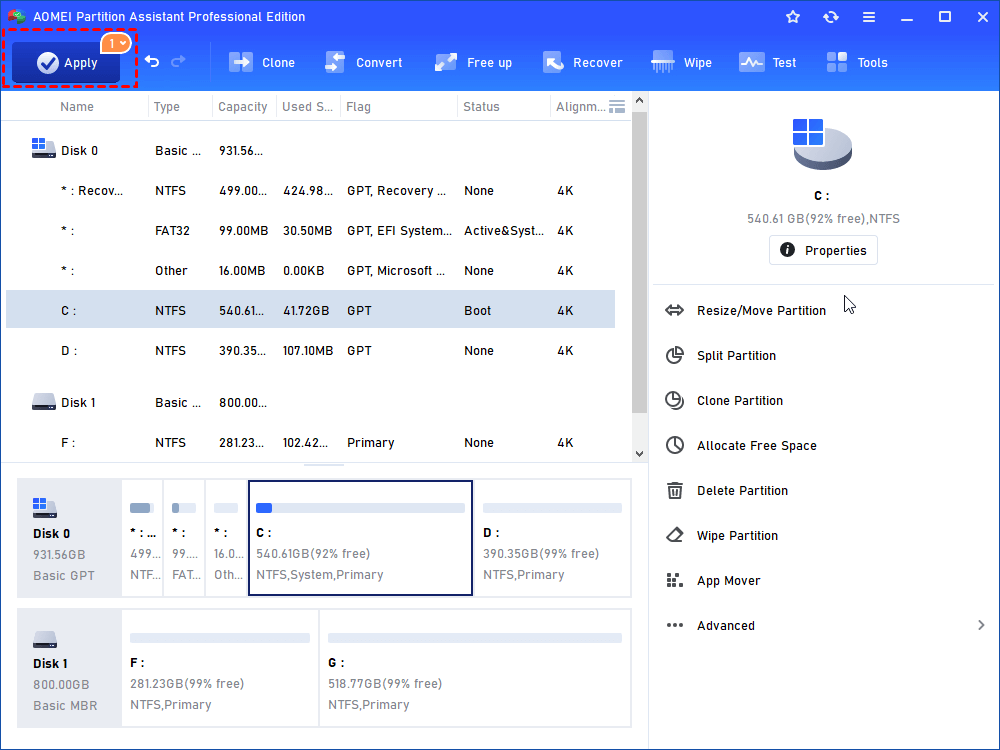Image resolution: width=1000 pixels, height=750 pixels.
Task: Click the Allocate Free Space clock icon
Action: coord(675,445)
